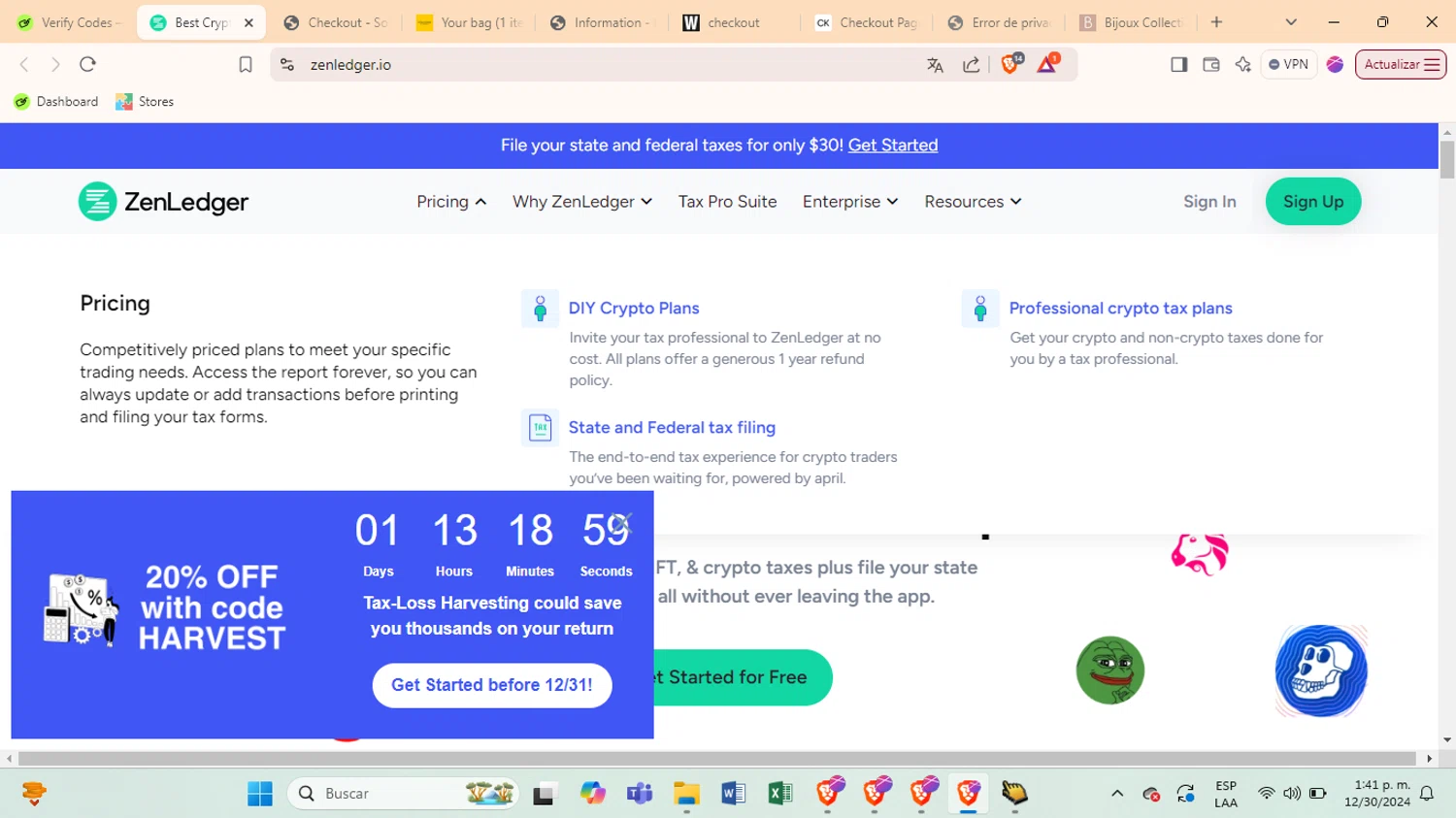
Task: Open the Dashboard bookmark
Action: click(x=56, y=102)
